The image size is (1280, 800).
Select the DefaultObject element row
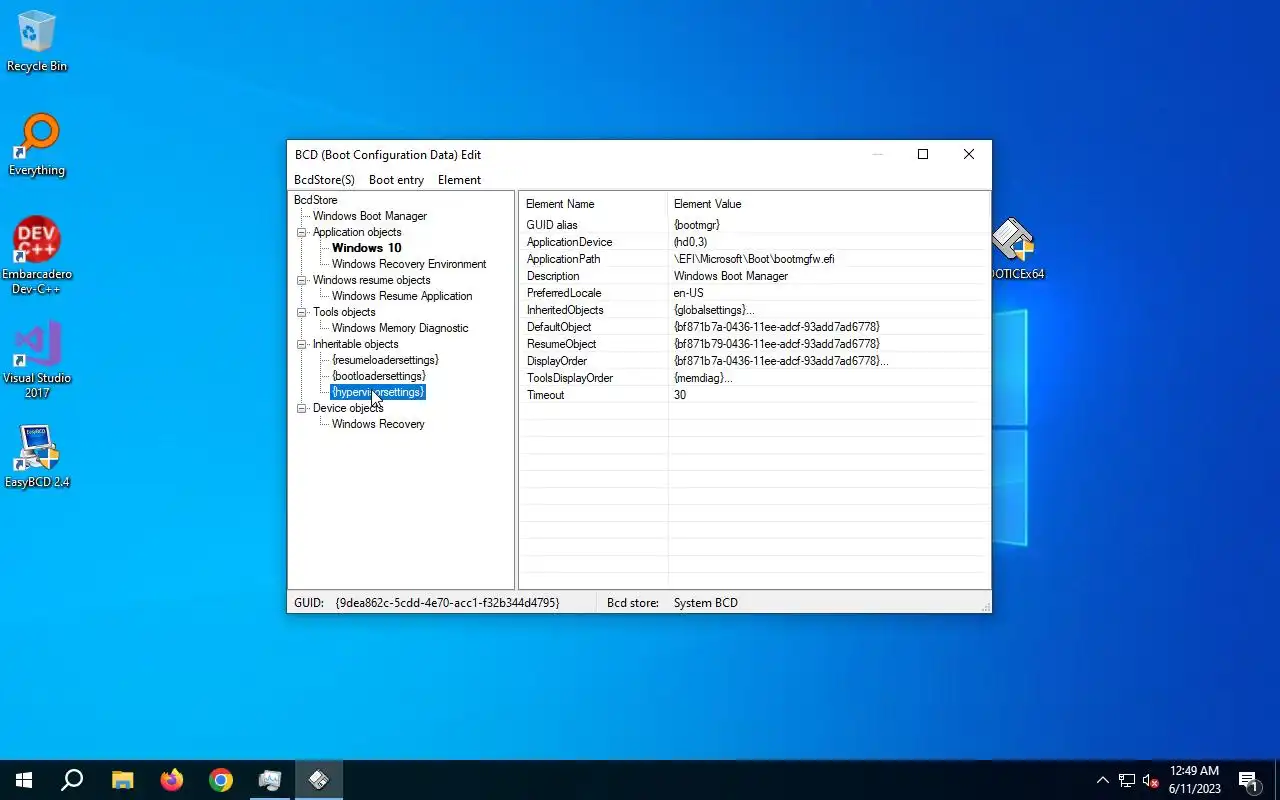pyautogui.click(x=754, y=327)
